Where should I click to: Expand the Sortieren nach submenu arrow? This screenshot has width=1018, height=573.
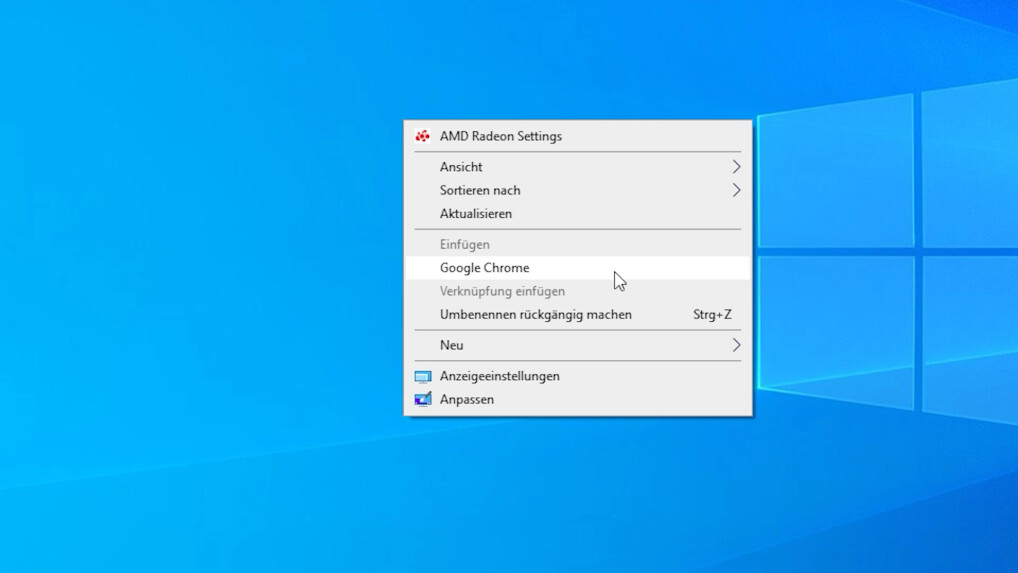736,190
